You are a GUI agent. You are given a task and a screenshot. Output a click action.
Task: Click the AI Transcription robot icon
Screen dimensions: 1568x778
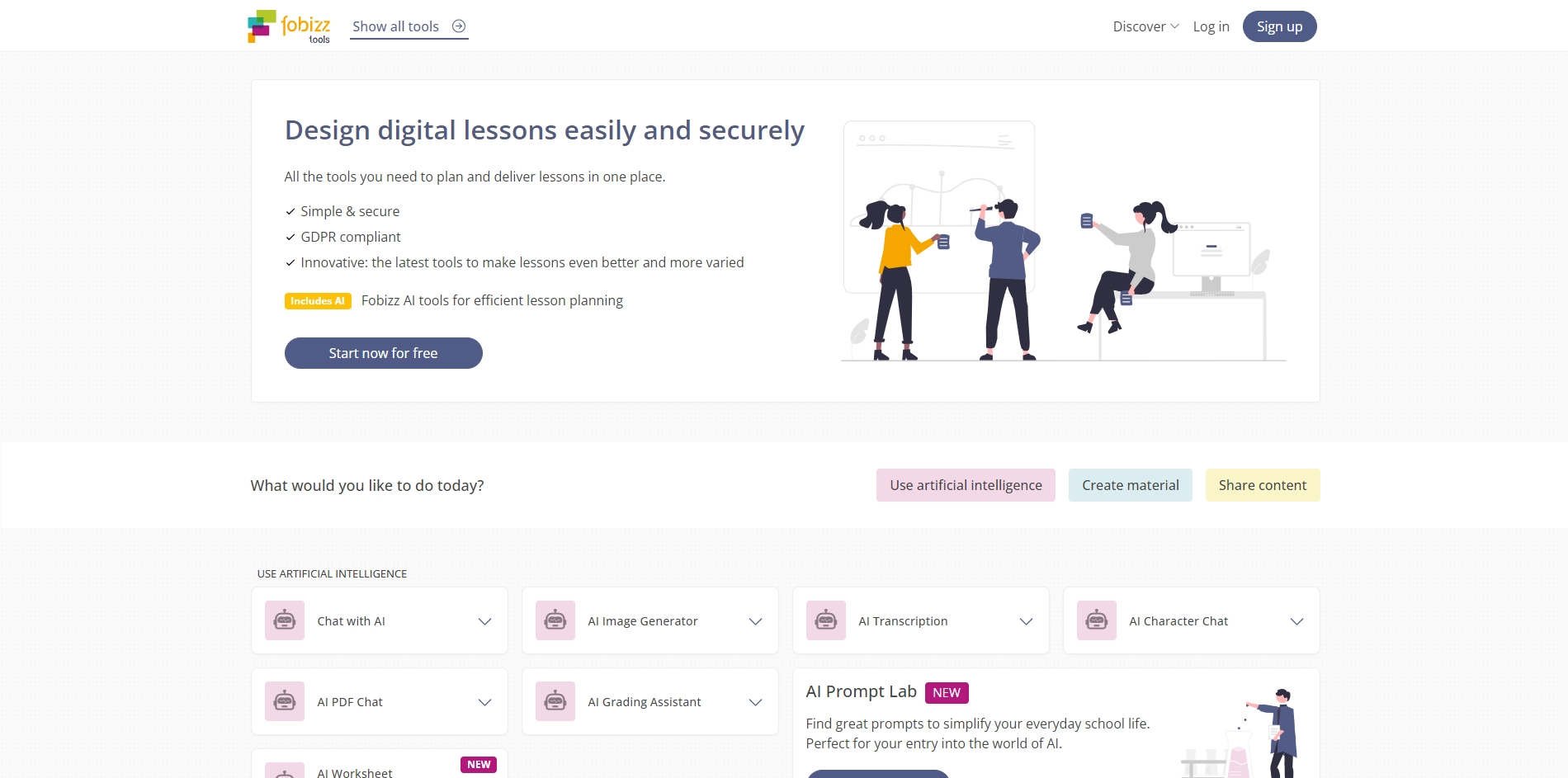826,620
